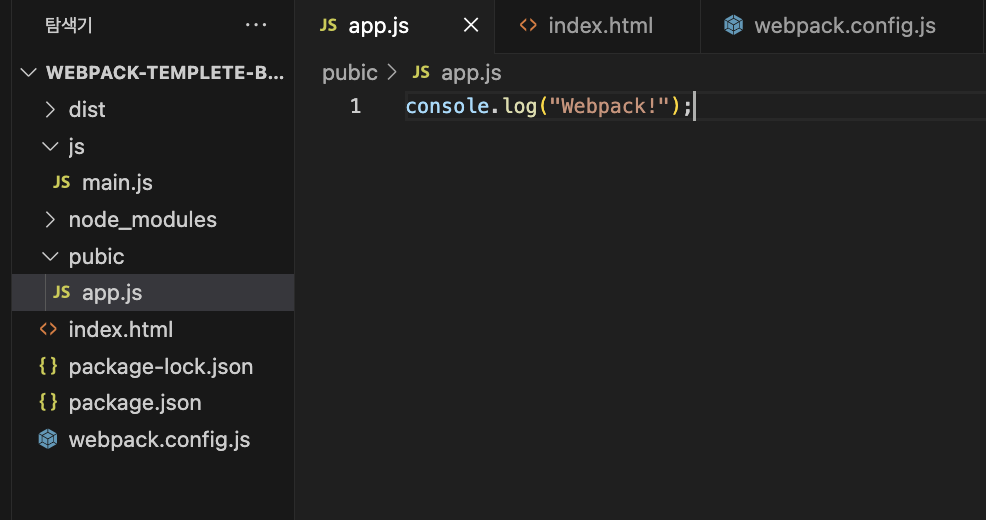Place cursor on the "Webpack!" string
This screenshot has height=520, width=986.
click(609, 106)
